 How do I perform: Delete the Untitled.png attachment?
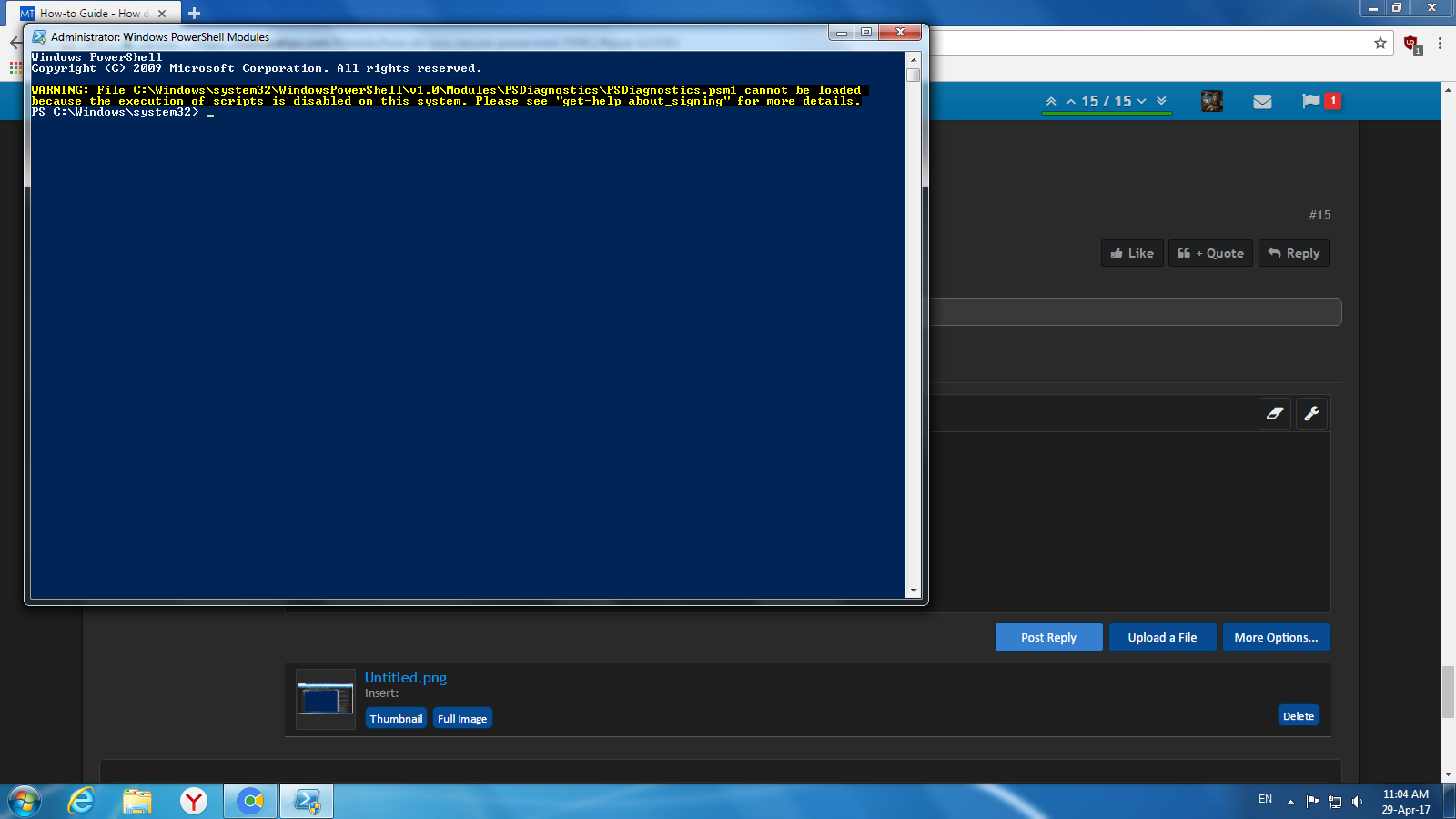pos(1299,716)
